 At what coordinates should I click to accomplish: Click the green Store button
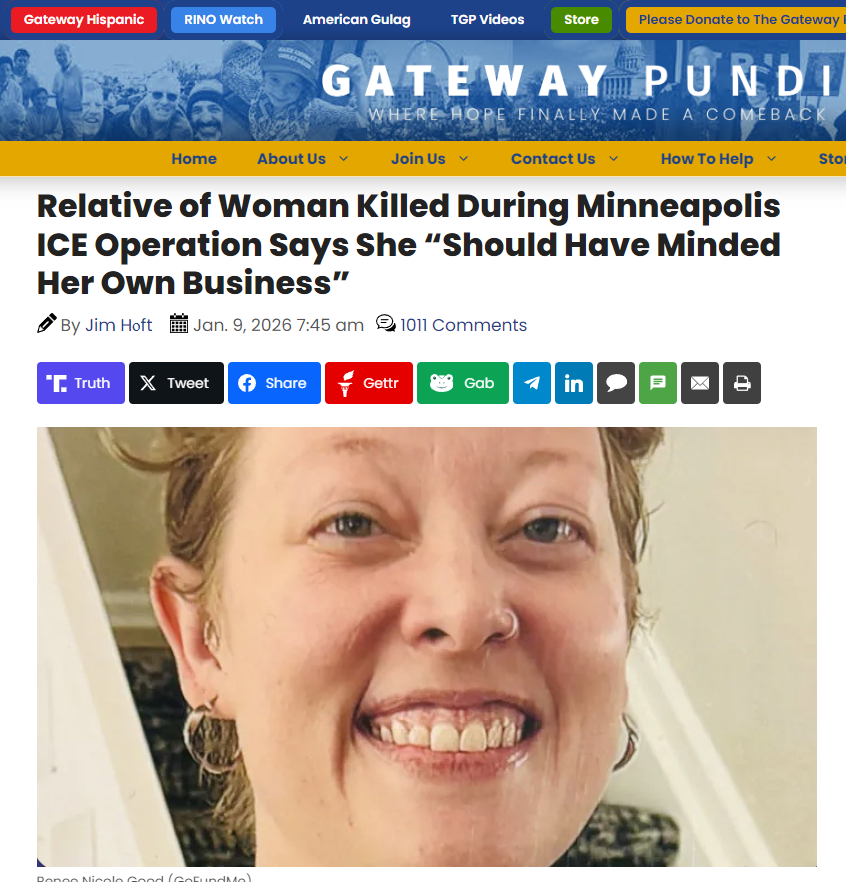581,20
